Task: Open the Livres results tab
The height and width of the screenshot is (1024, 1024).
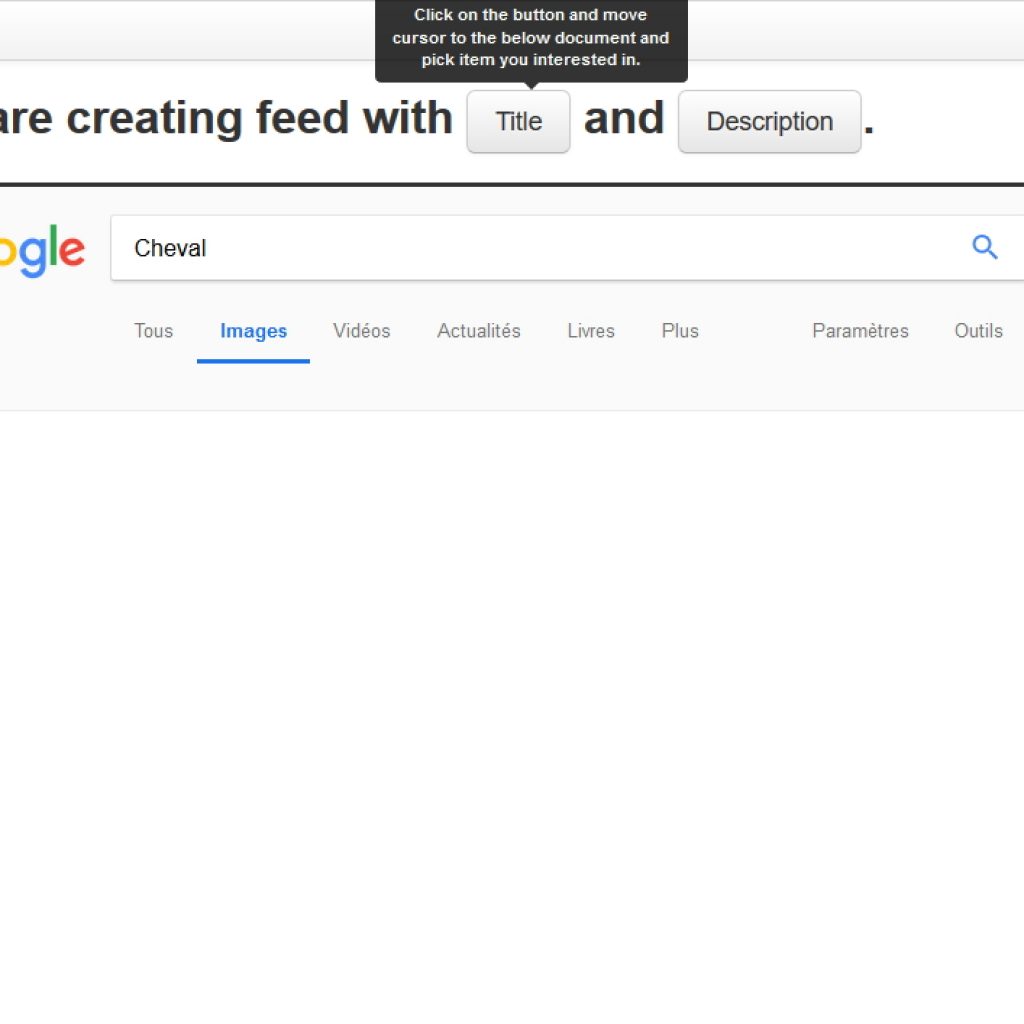Action: [x=591, y=330]
